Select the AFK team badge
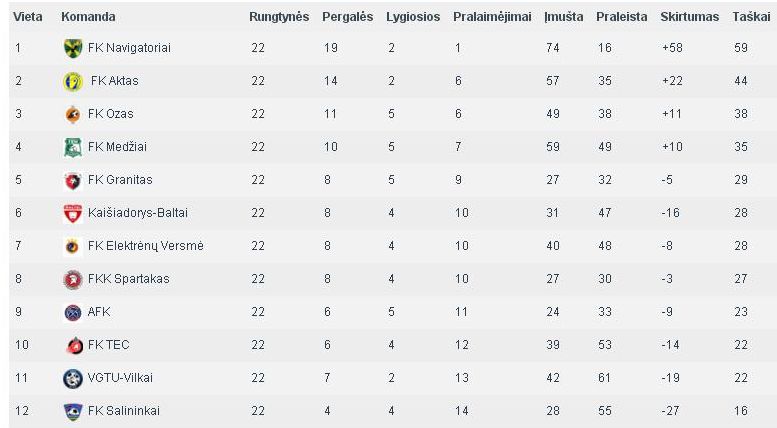 coord(73,313)
